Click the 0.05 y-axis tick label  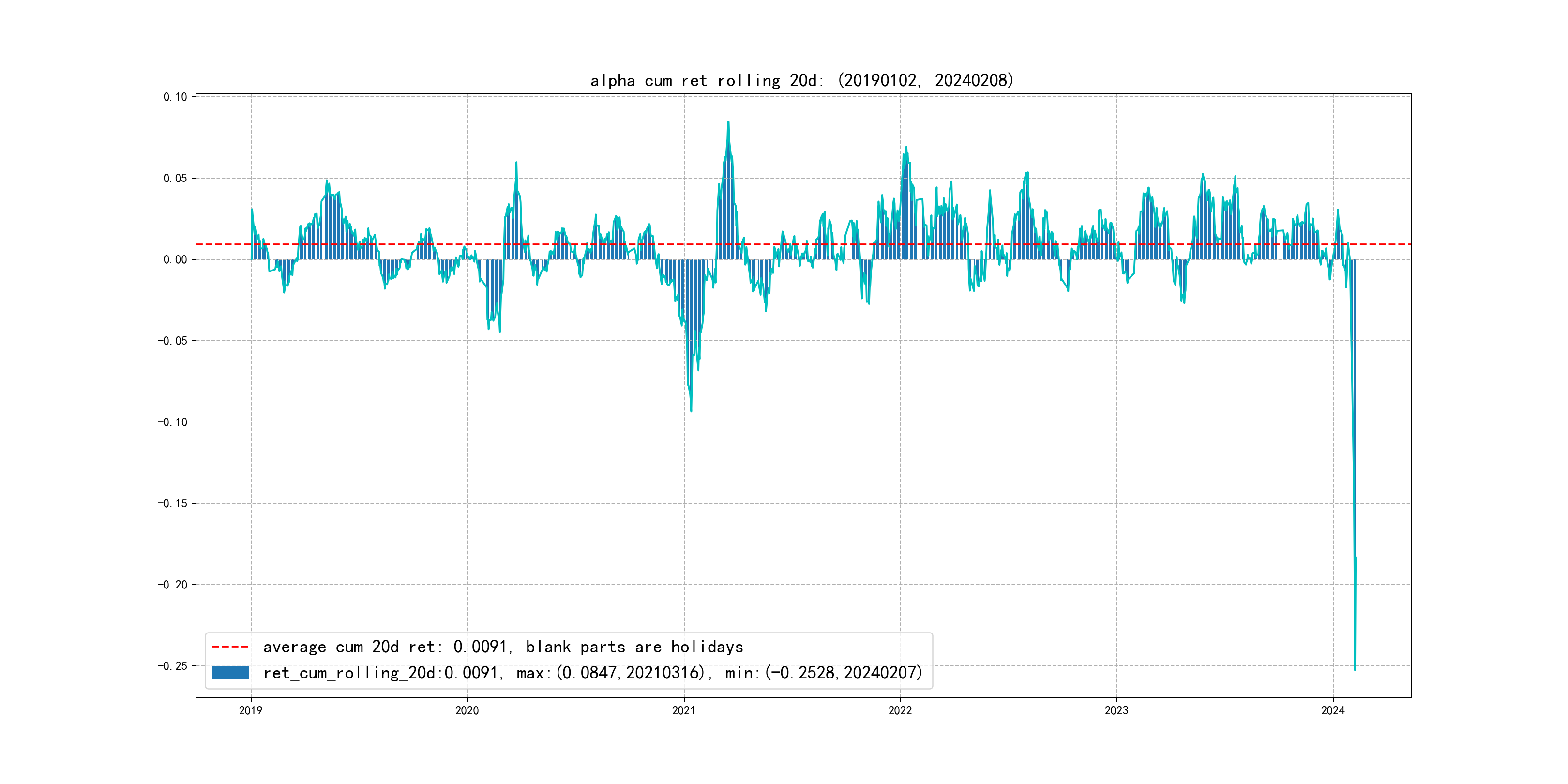175,179
